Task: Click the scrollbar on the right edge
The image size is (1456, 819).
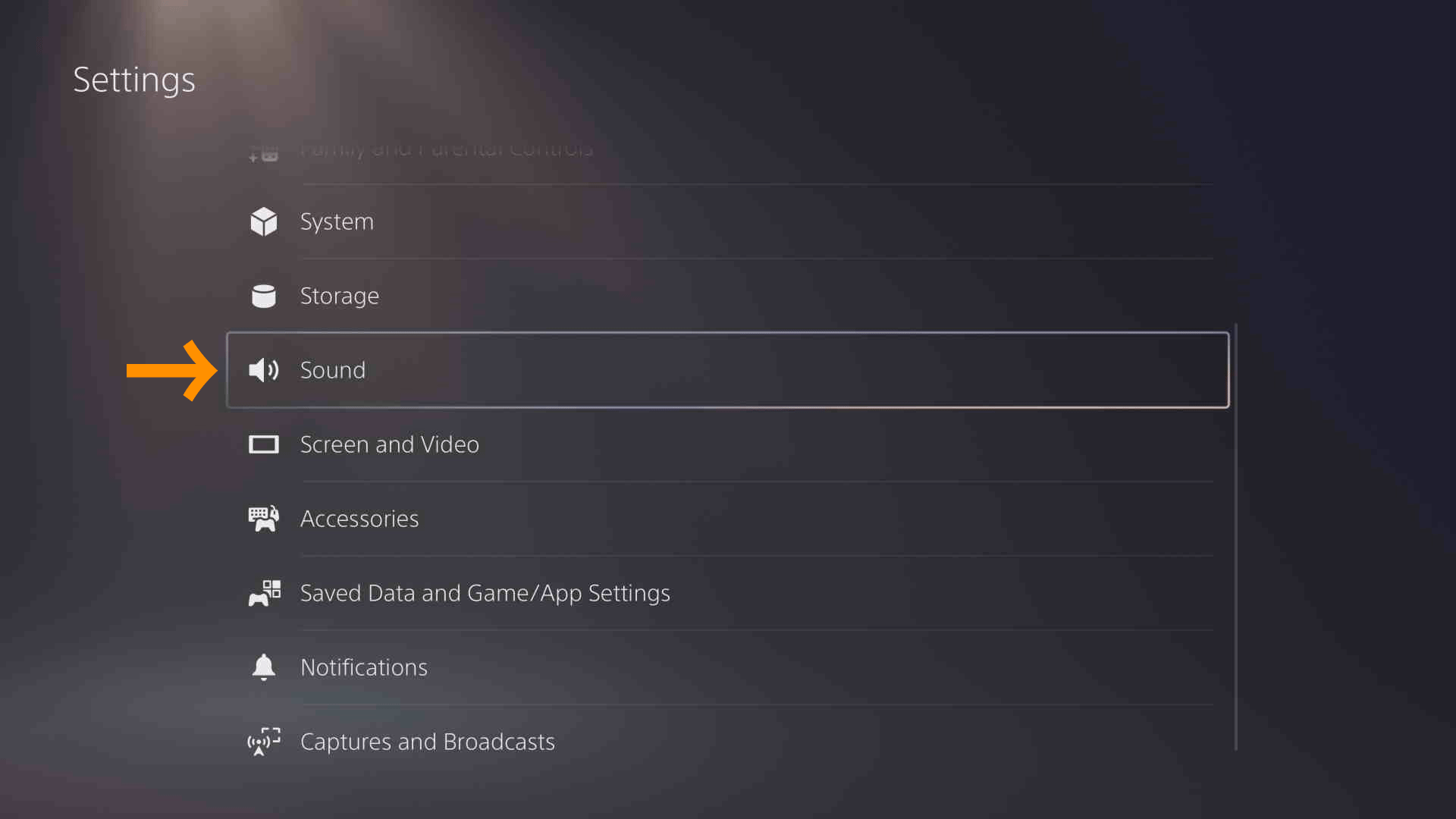Action: coord(1236,531)
